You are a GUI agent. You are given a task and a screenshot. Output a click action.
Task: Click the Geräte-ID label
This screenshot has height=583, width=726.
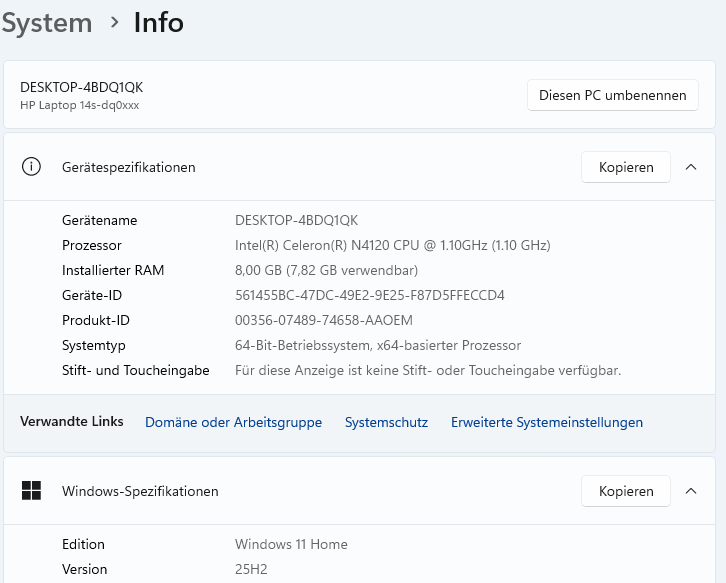click(x=92, y=295)
